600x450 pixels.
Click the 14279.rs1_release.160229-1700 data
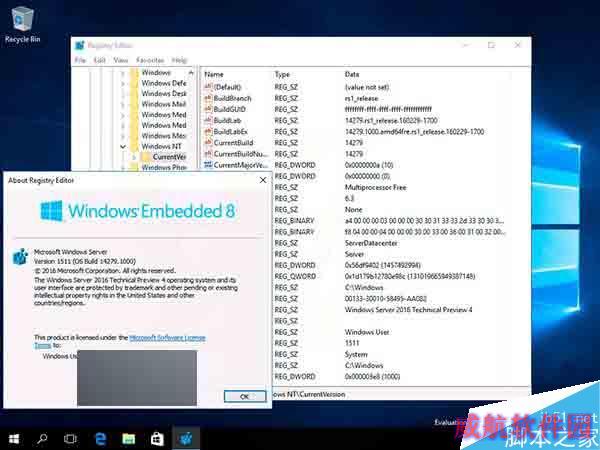coord(391,120)
